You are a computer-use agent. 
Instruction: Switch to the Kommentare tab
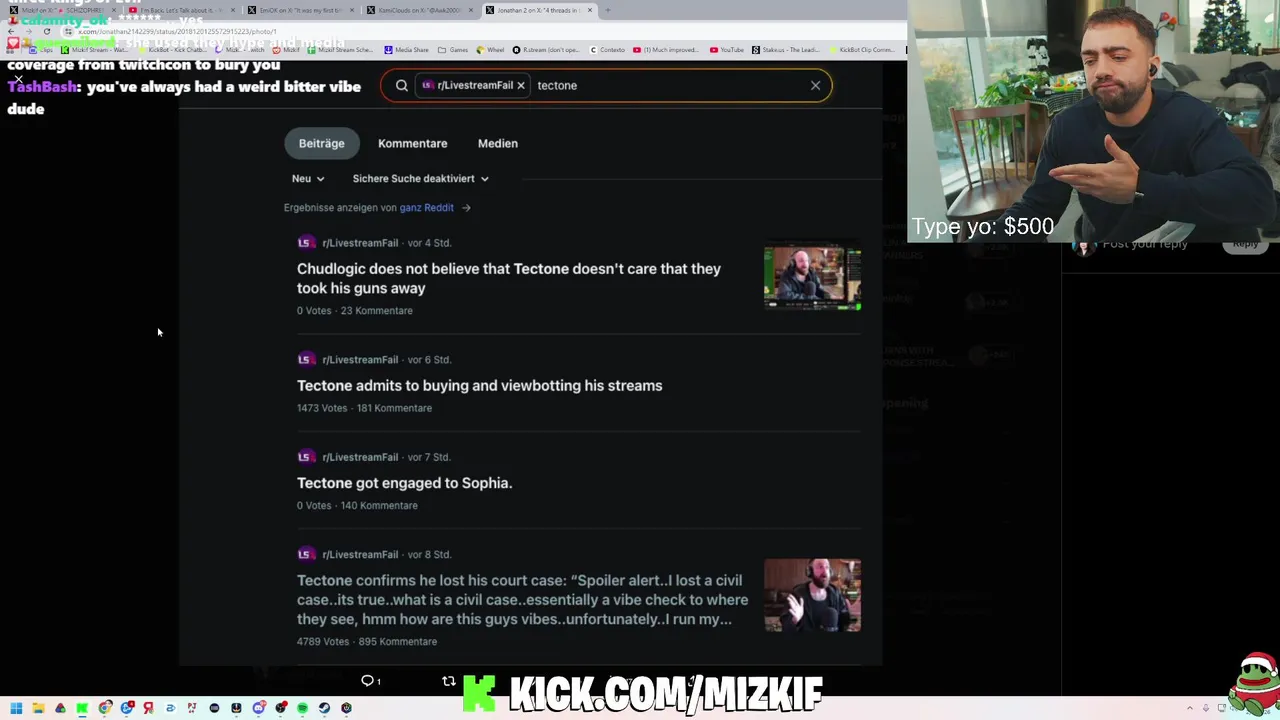[x=412, y=143]
